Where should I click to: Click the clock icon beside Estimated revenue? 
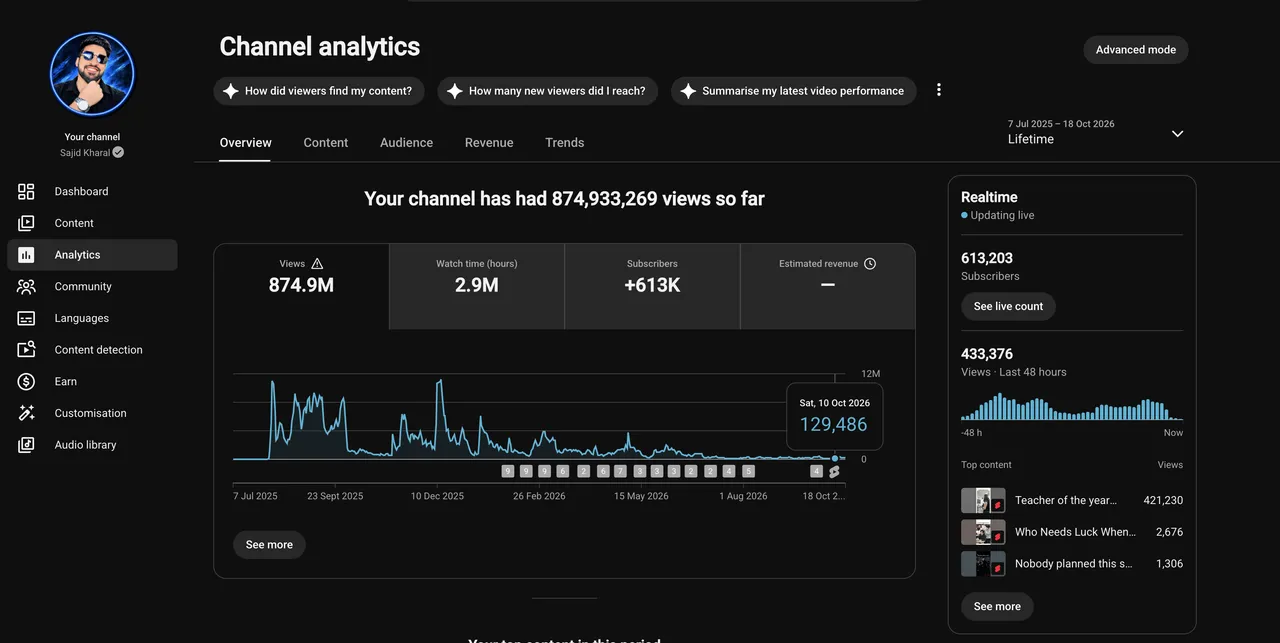pyautogui.click(x=870, y=264)
